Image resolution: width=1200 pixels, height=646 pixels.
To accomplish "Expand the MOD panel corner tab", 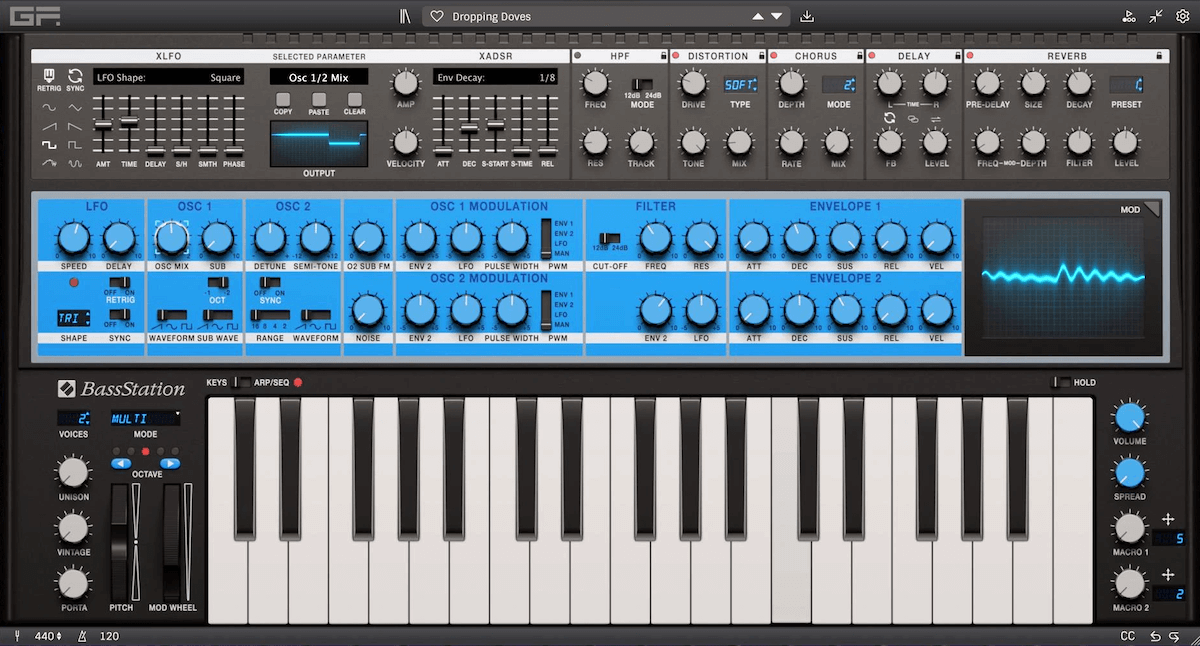I will 1152,209.
